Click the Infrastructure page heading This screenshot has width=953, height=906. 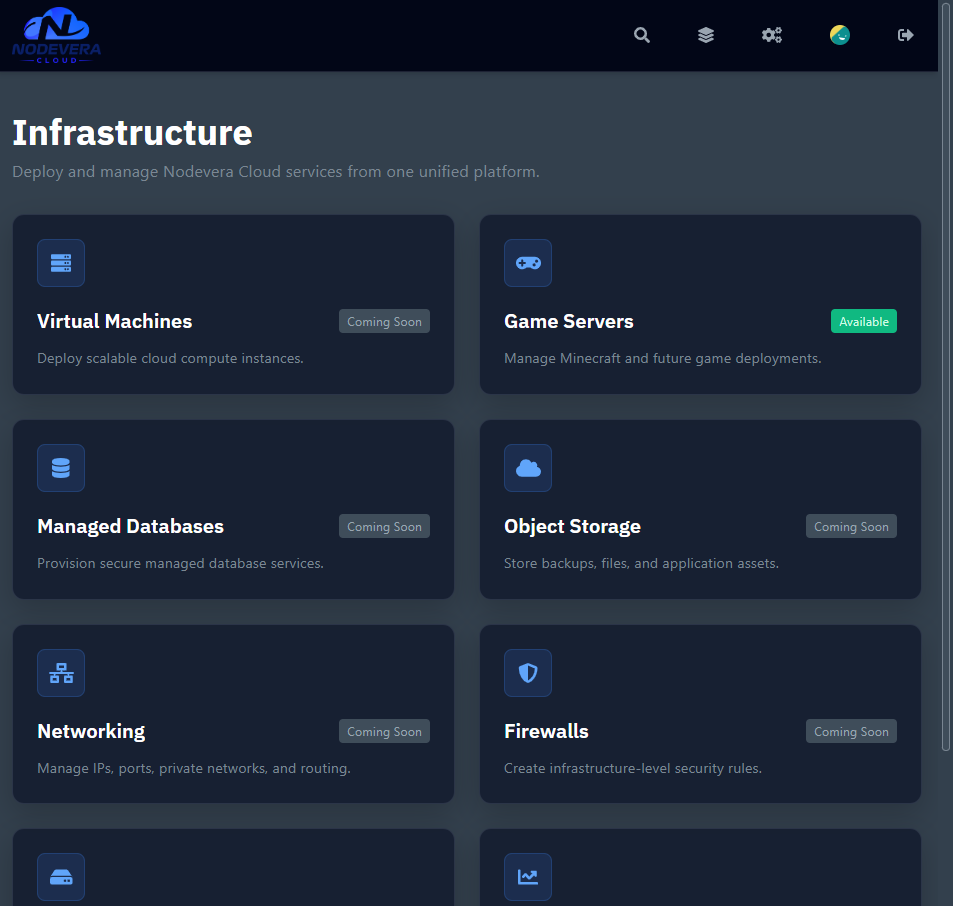(x=132, y=132)
